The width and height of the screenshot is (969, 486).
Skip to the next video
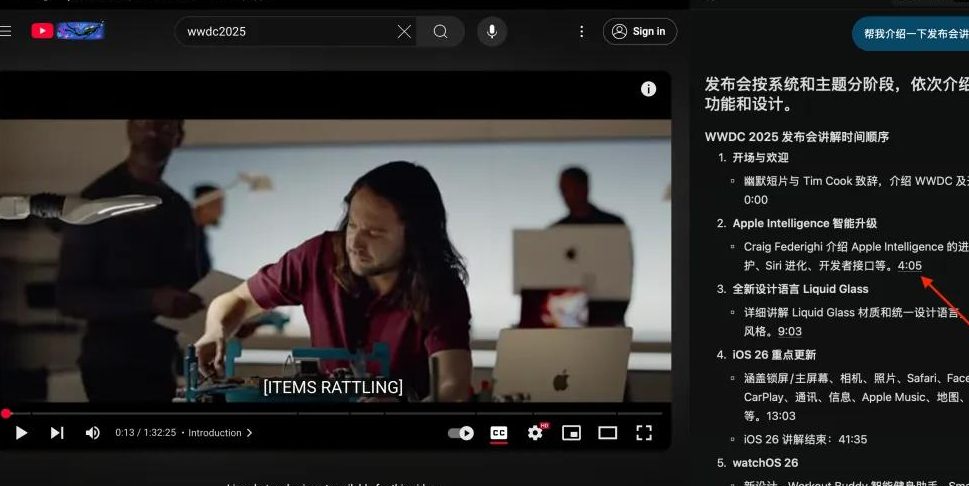[57, 433]
